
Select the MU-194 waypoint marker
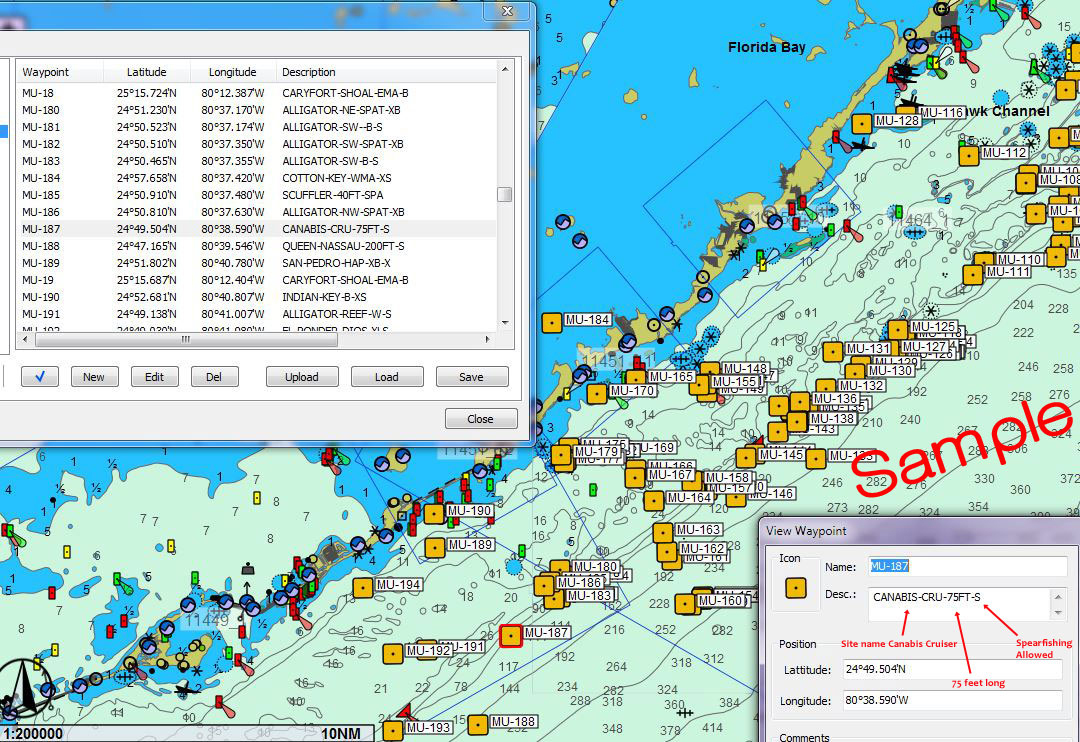(363, 586)
